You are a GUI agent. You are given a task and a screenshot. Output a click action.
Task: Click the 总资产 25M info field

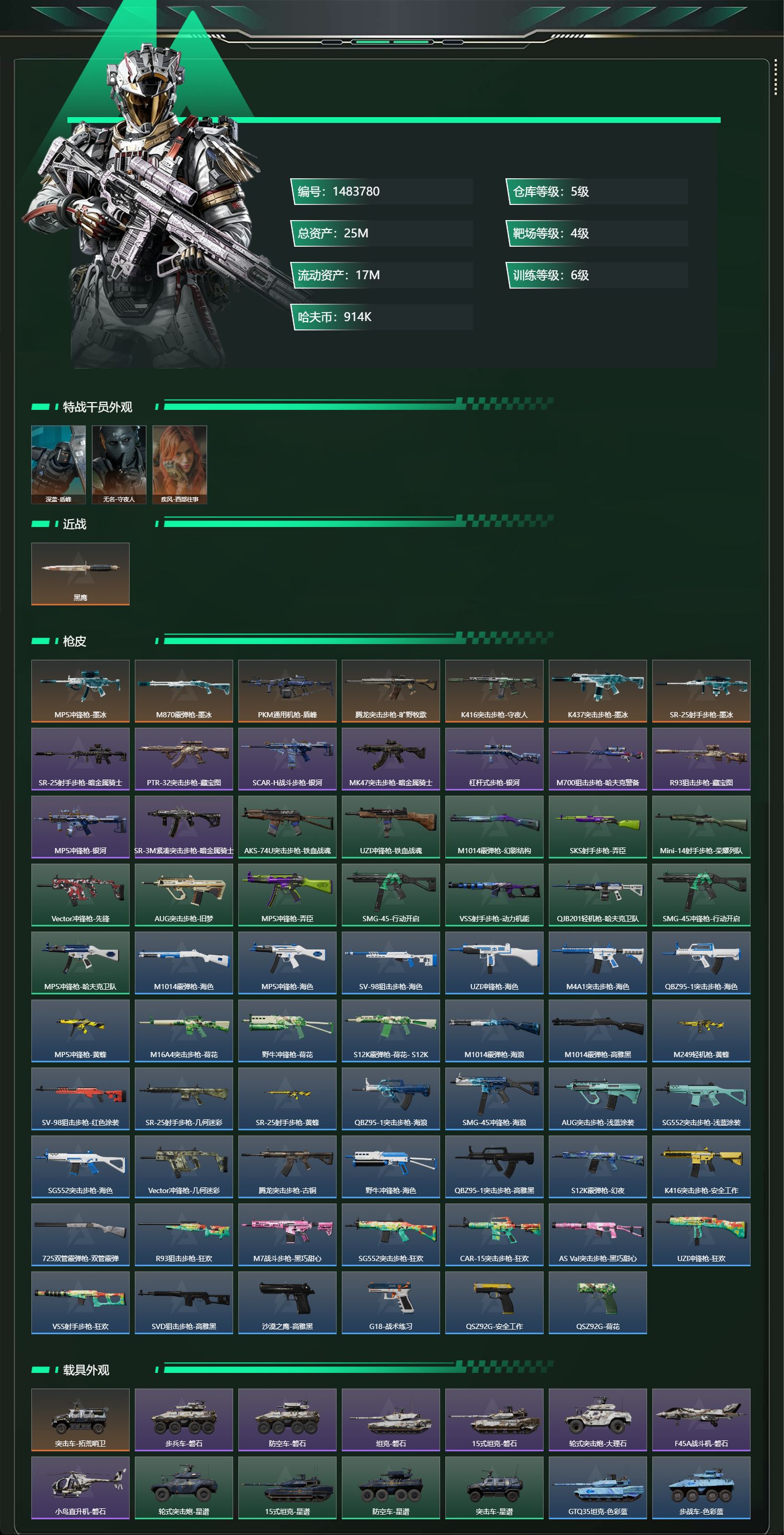coord(381,233)
